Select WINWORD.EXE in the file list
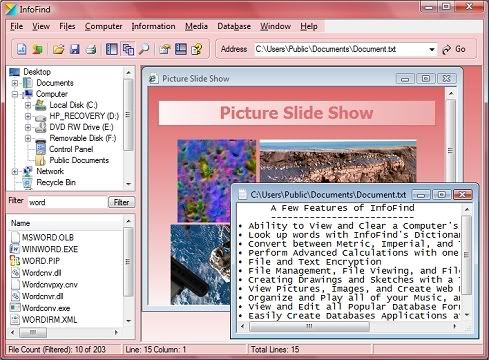 pyautogui.click(x=50, y=249)
